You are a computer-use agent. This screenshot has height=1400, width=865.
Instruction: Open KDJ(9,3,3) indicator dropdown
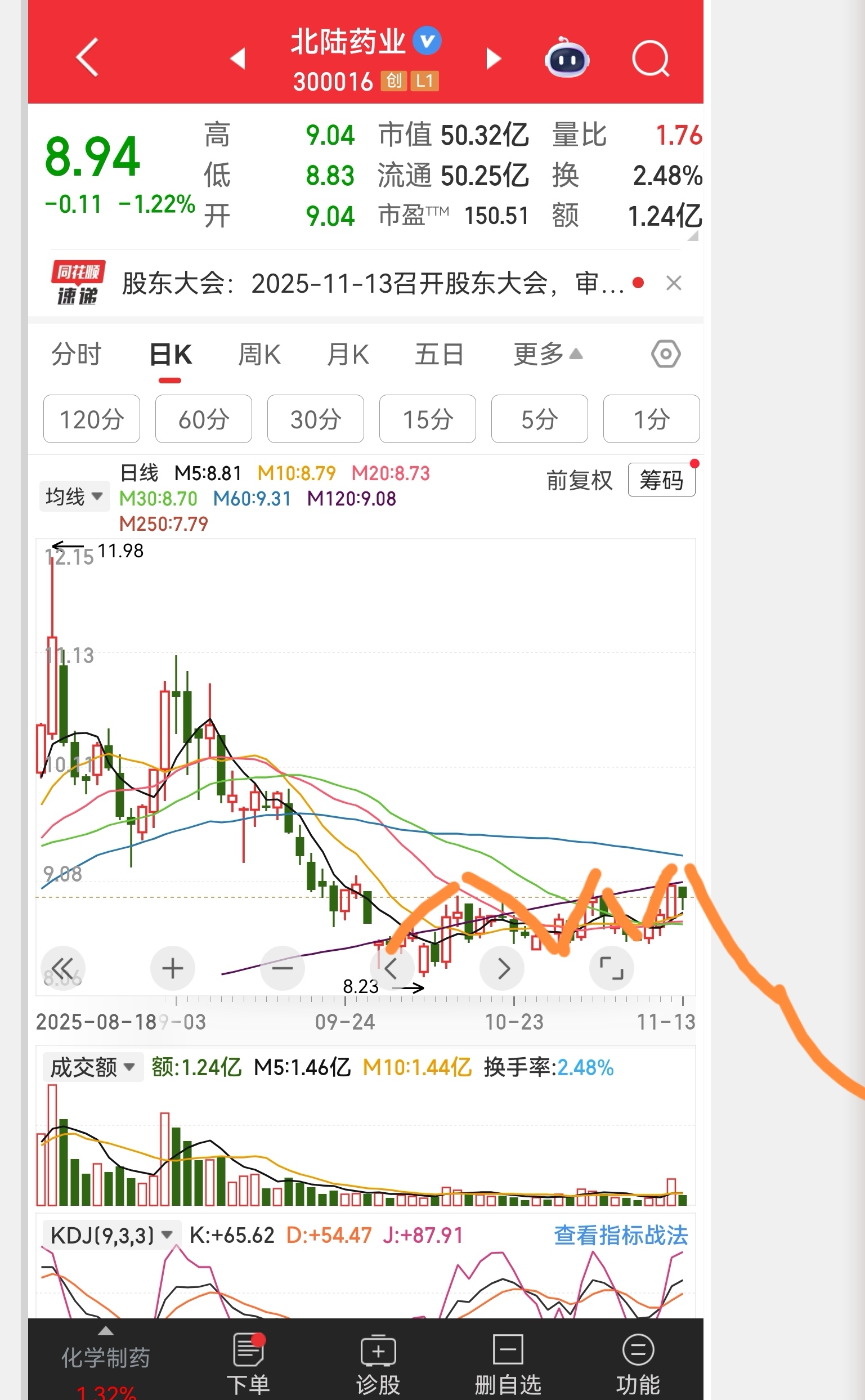click(x=111, y=1235)
